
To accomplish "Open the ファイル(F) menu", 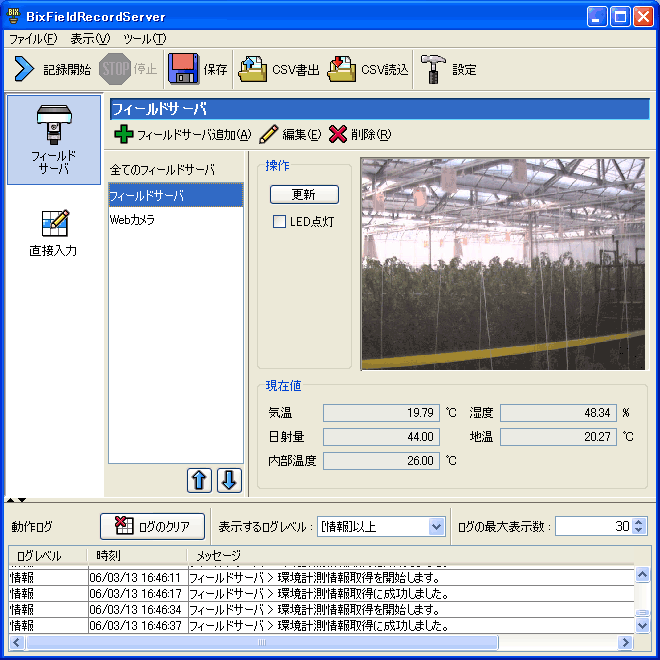I will point(32,39).
